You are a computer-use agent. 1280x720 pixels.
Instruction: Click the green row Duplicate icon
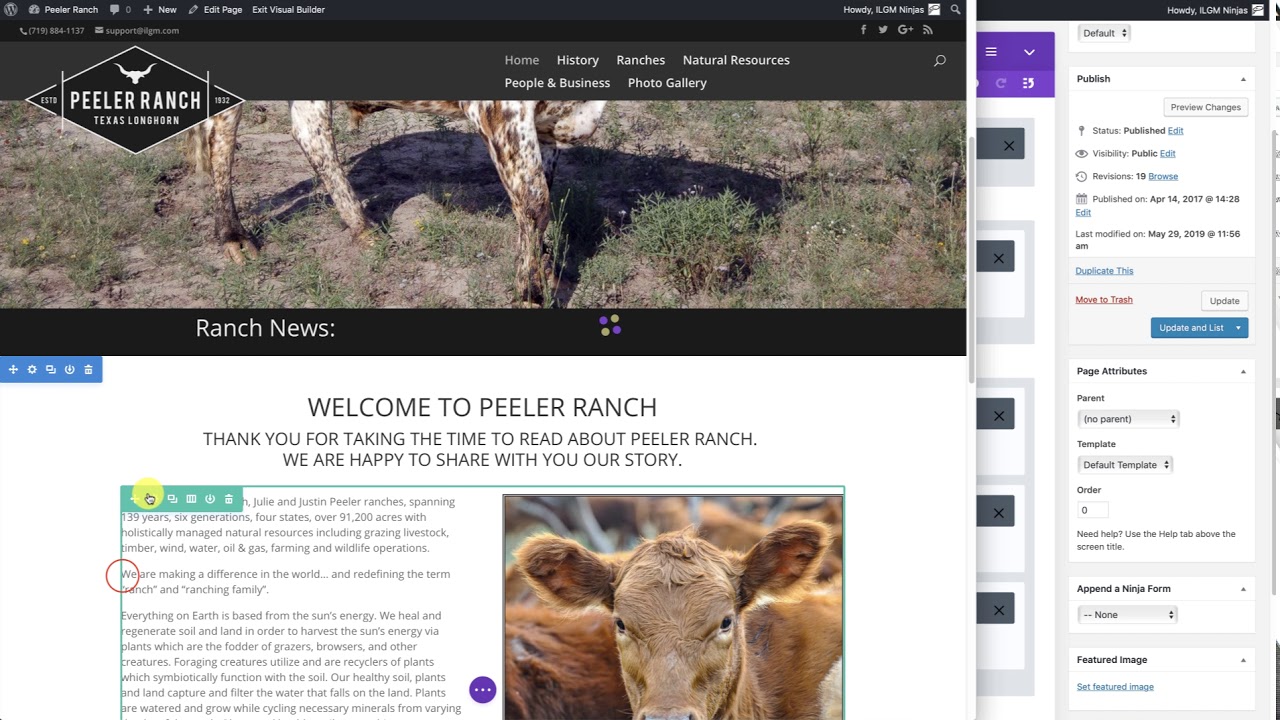click(172, 499)
